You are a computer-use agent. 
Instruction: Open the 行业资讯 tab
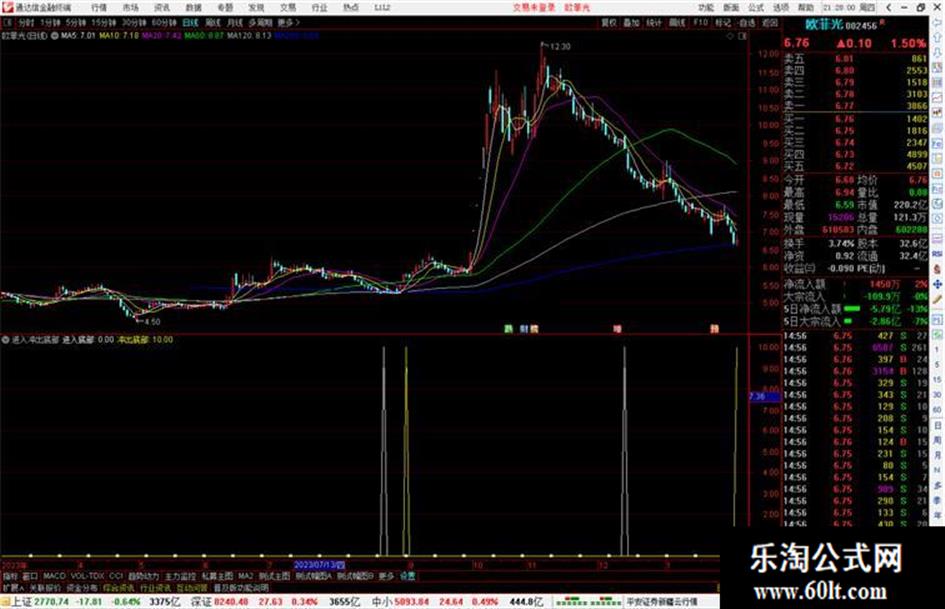click(156, 588)
